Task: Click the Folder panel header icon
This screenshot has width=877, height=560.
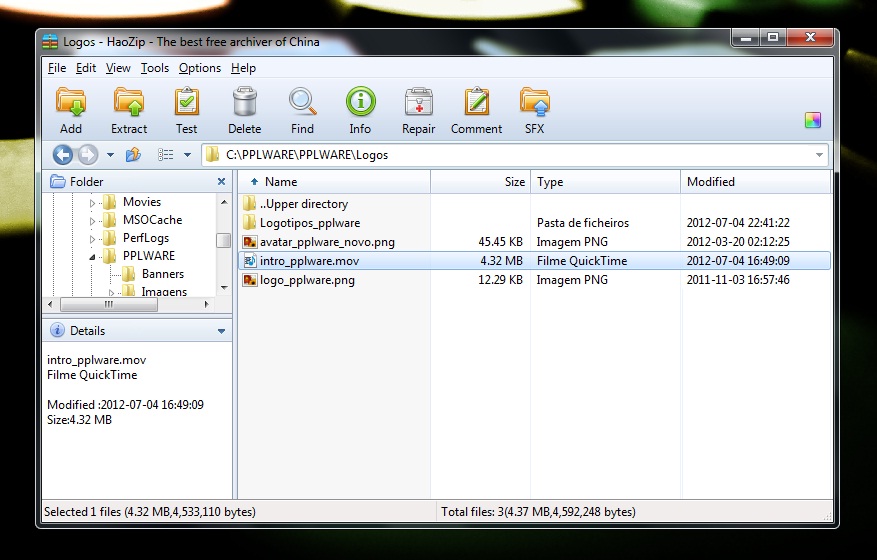Action: (x=58, y=181)
